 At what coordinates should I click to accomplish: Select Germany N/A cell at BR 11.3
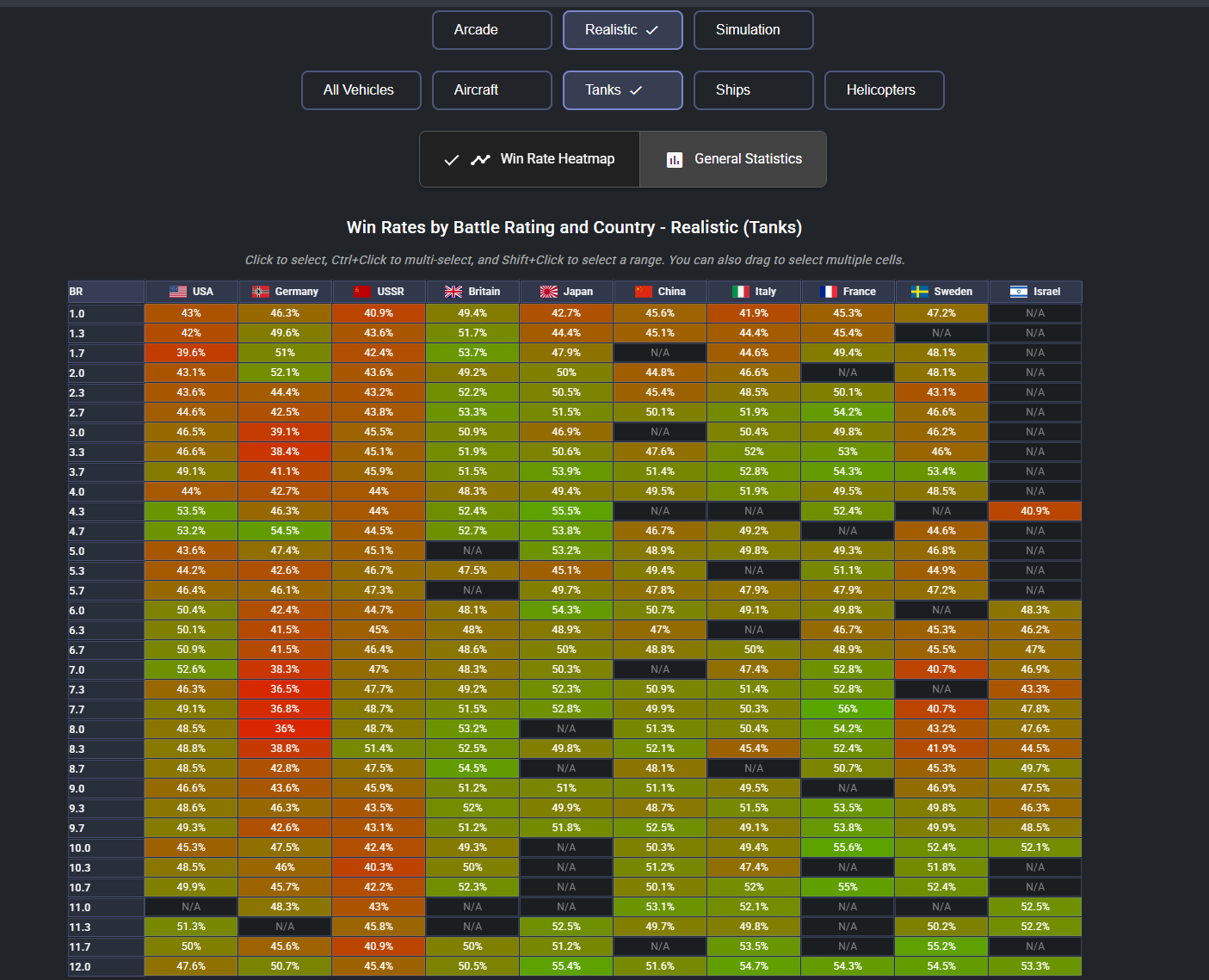coord(285,927)
